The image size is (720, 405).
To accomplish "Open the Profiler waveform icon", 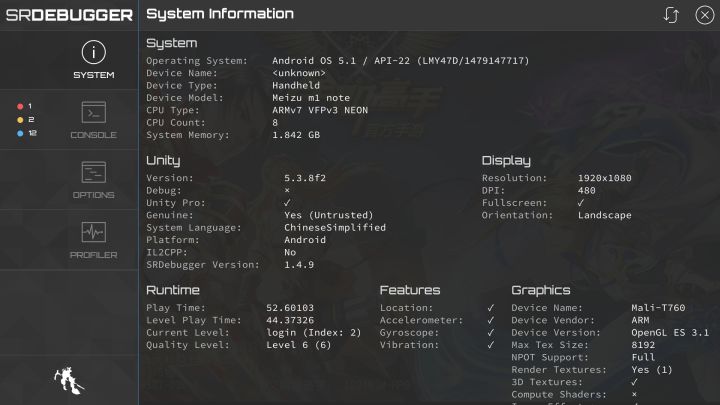I will pos(94,232).
